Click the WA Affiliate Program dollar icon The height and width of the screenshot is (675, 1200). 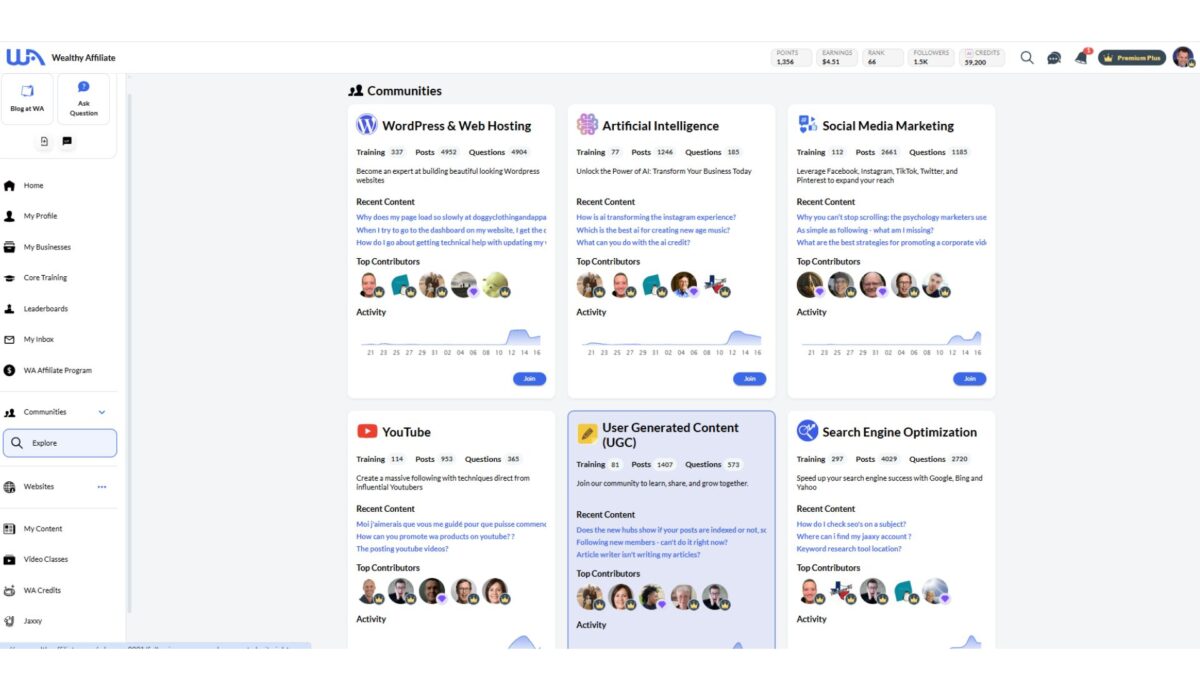pos(10,370)
